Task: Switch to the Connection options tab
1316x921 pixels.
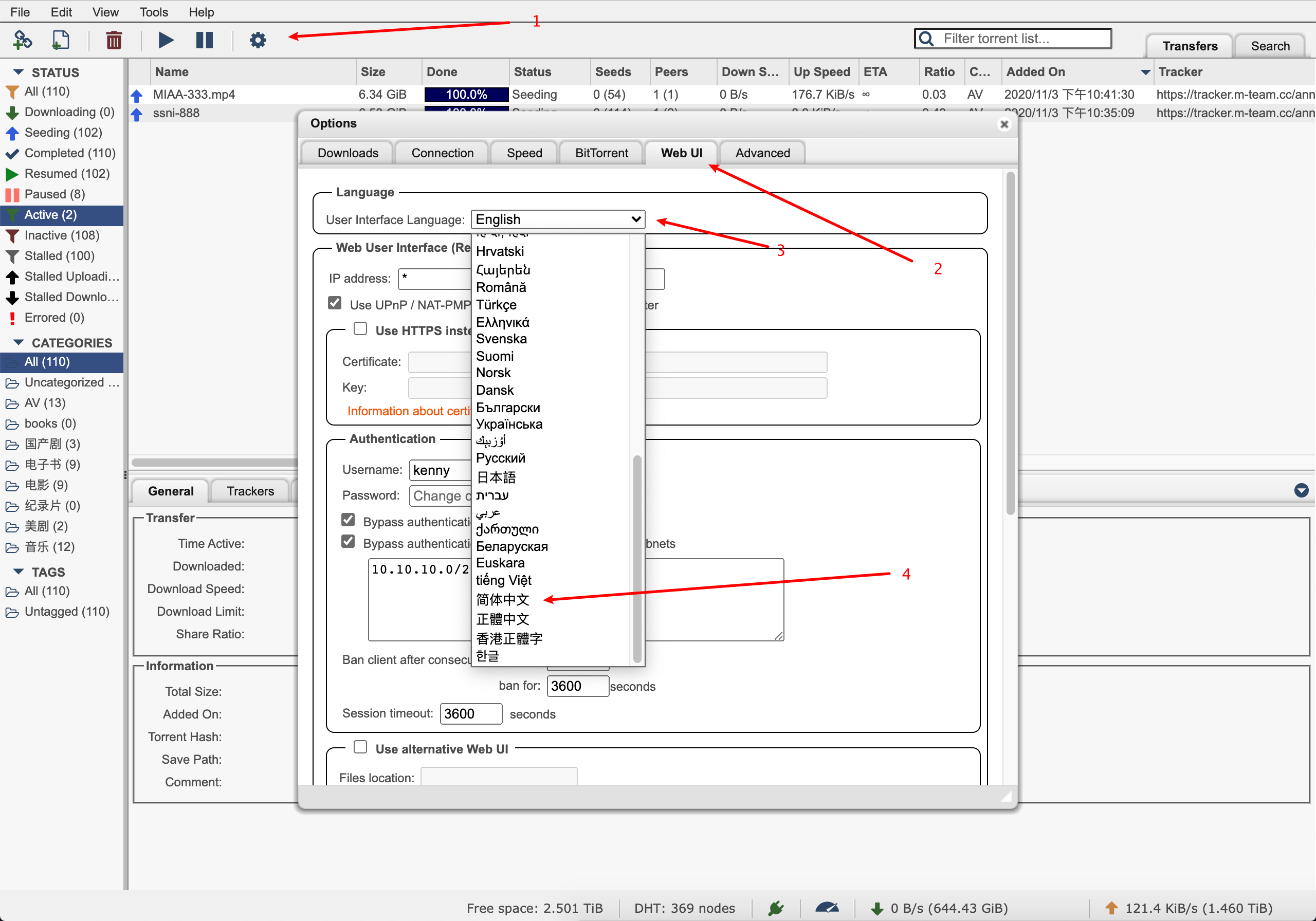Action: coord(443,153)
